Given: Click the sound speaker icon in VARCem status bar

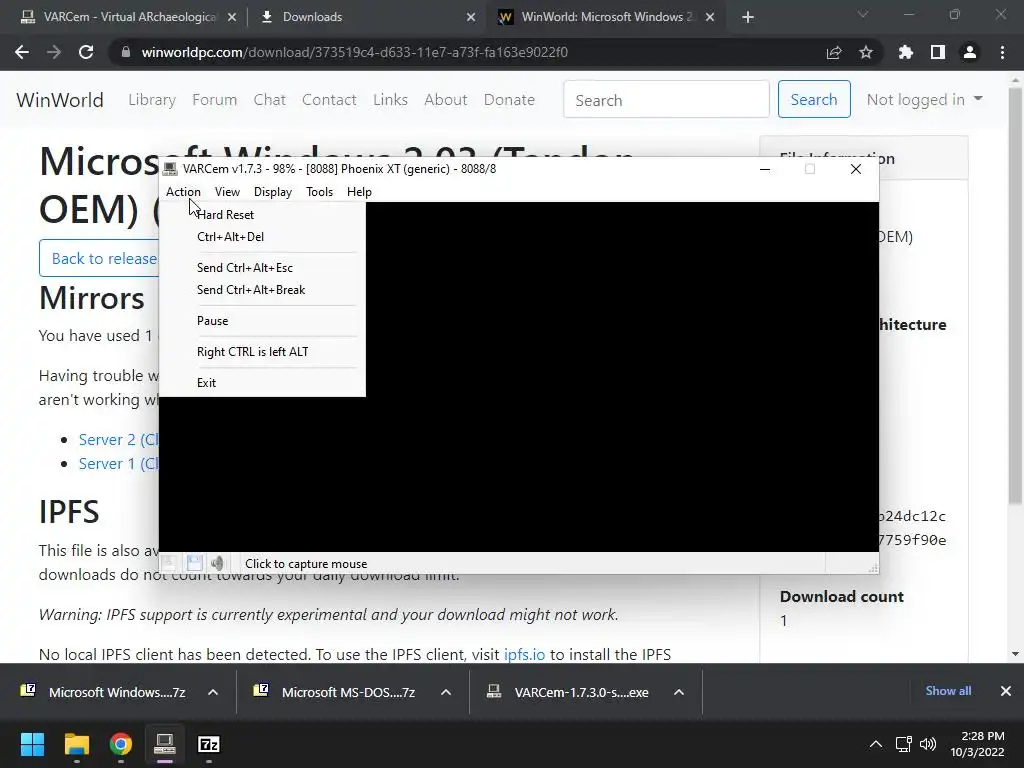Looking at the screenshot, I should click(217, 563).
